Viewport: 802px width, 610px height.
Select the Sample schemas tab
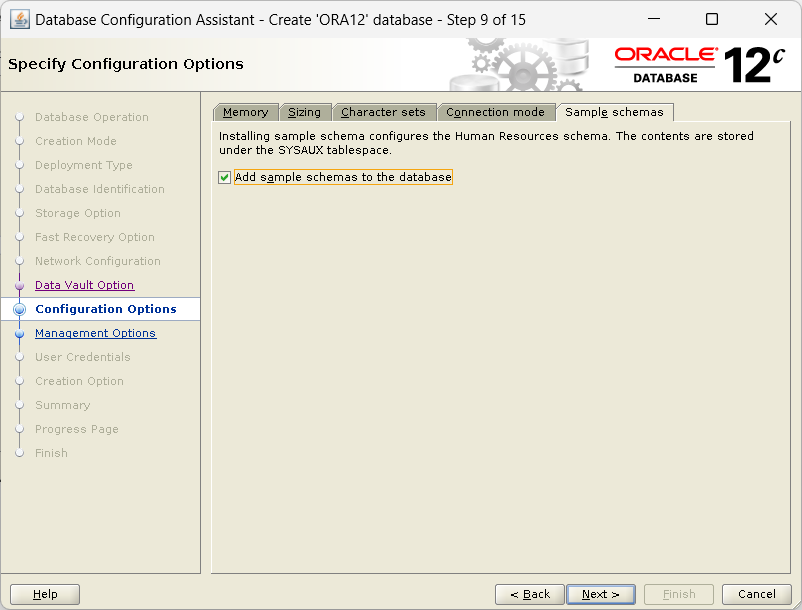coord(614,112)
